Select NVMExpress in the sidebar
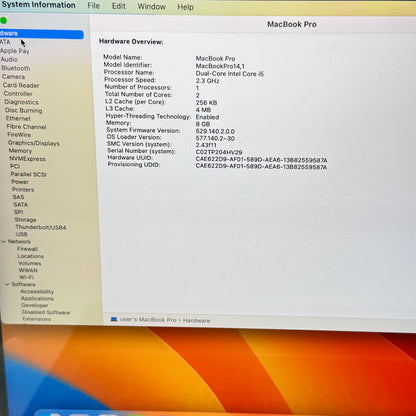The image size is (416, 416). pos(27,159)
